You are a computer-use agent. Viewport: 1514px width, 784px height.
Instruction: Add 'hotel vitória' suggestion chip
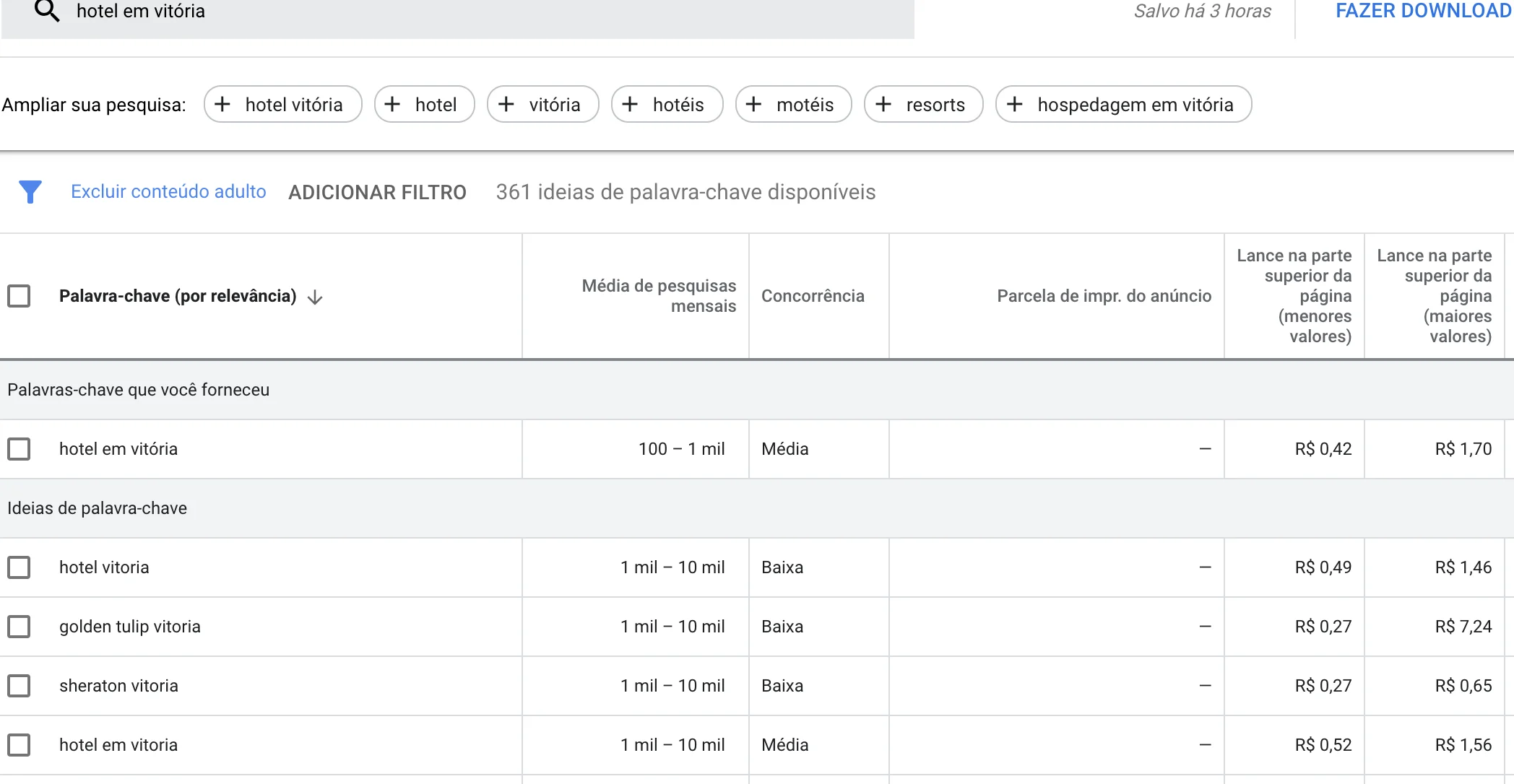tap(282, 105)
